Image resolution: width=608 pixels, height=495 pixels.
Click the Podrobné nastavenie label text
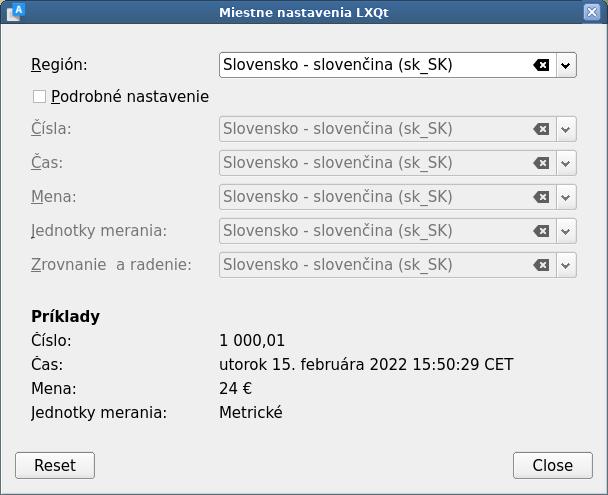(x=130, y=97)
